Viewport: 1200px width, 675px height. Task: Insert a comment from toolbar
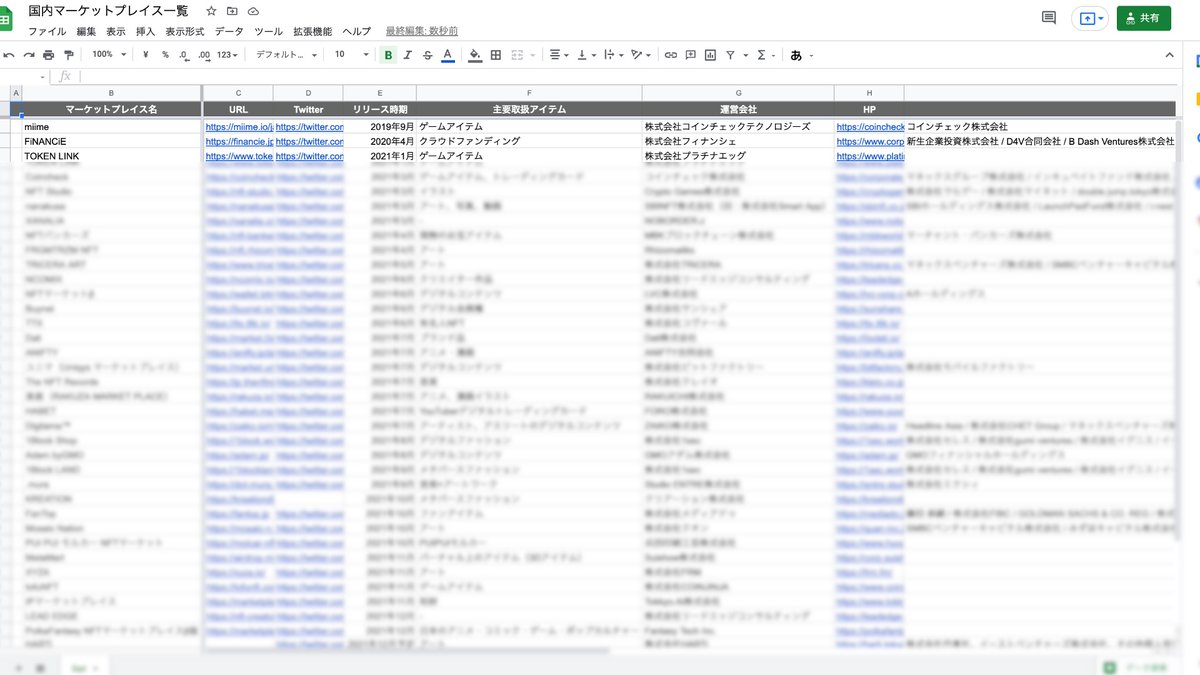click(x=690, y=55)
